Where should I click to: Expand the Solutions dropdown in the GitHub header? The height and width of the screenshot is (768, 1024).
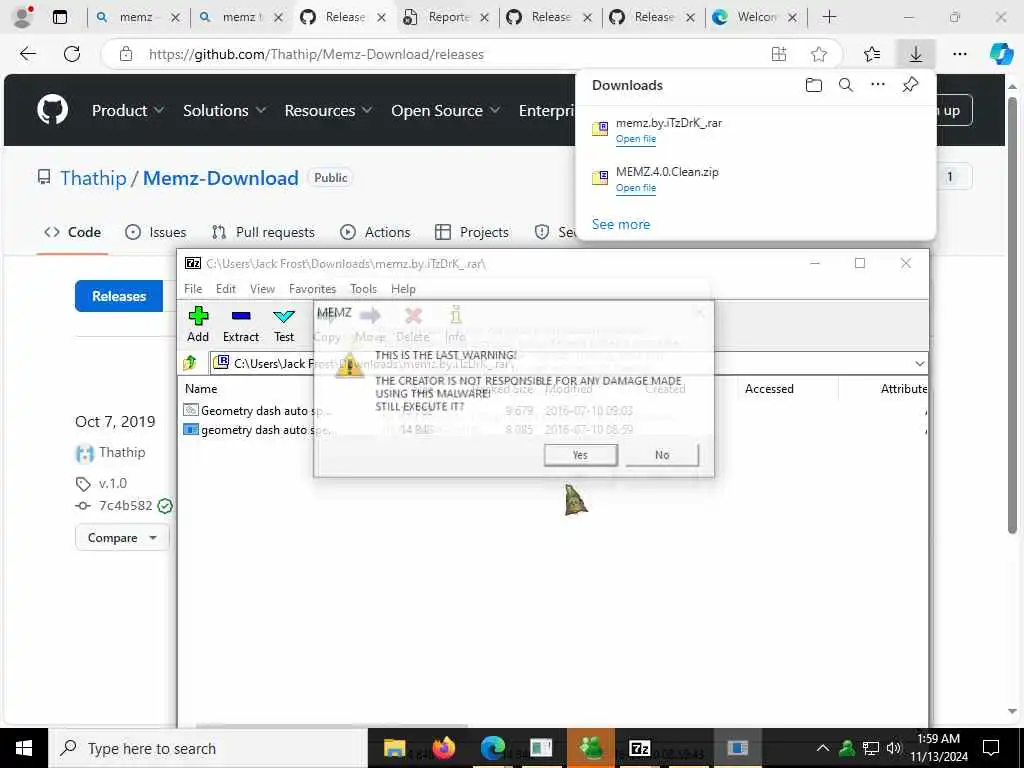[224, 110]
